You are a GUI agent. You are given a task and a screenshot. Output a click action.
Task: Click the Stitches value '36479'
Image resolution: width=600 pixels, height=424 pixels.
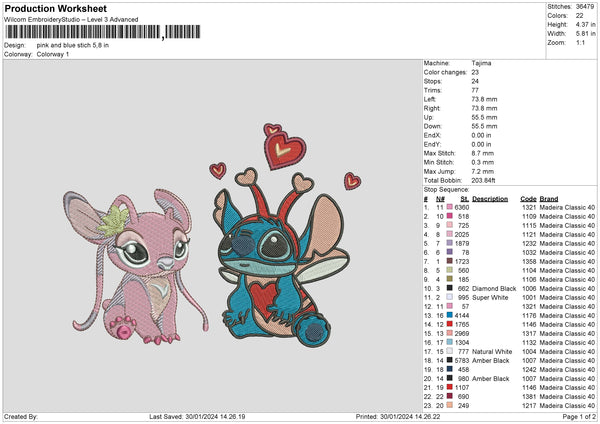(585, 7)
